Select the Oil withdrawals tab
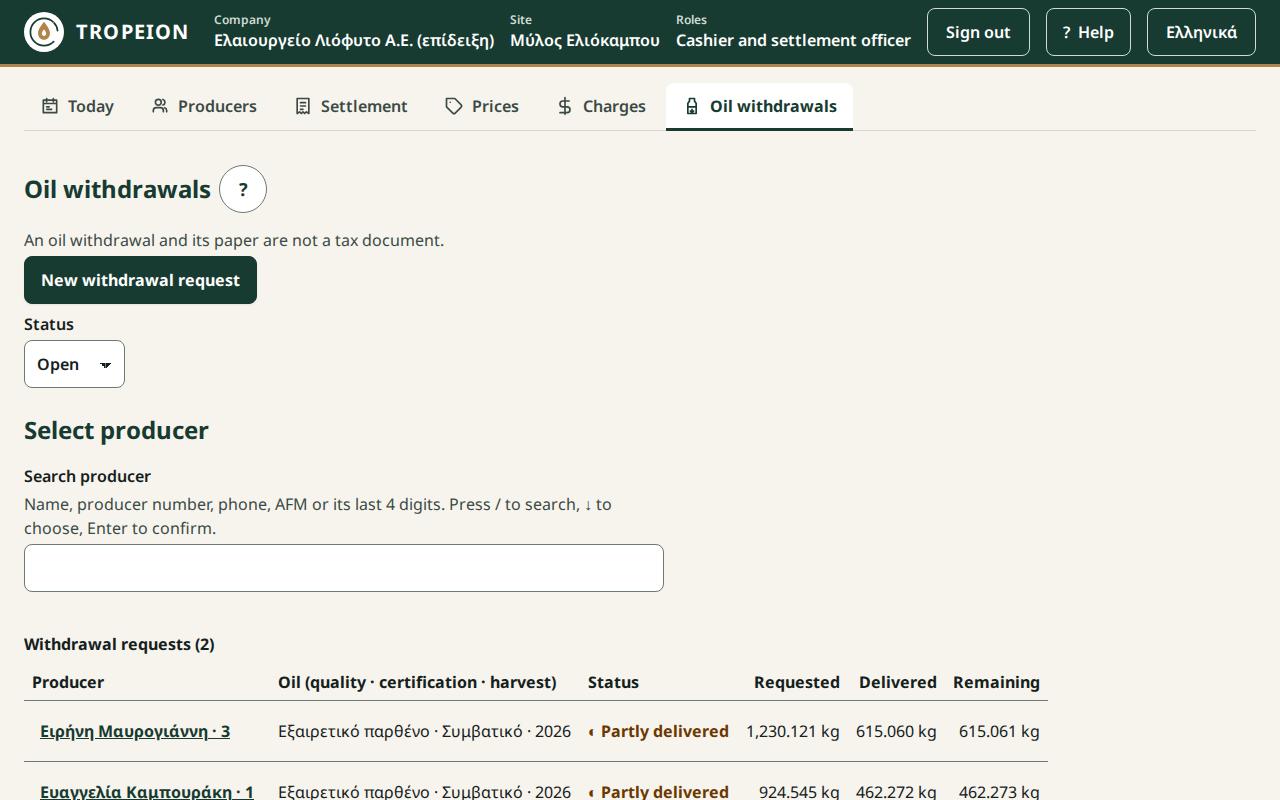The image size is (1280, 800). click(x=759, y=106)
